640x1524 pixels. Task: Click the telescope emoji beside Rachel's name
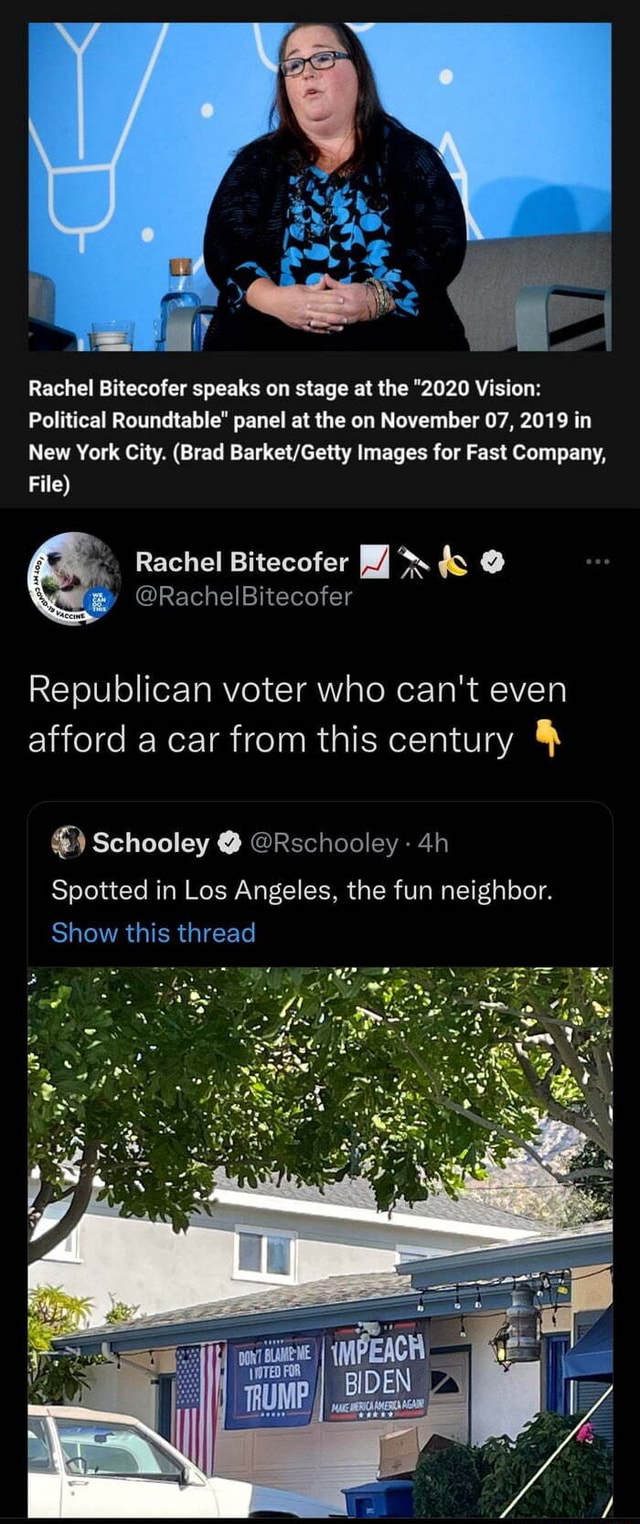point(410,561)
